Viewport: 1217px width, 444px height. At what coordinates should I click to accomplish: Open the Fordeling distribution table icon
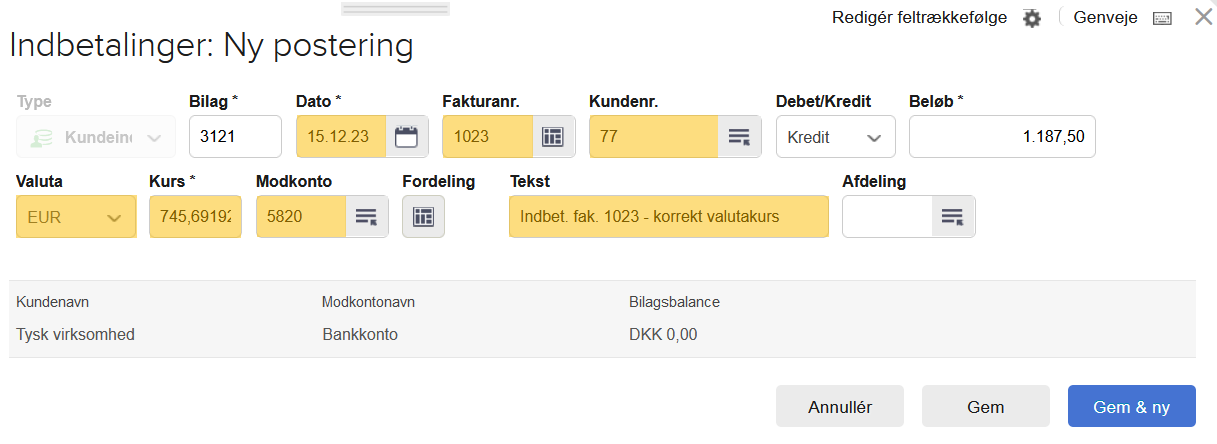[x=423, y=216]
